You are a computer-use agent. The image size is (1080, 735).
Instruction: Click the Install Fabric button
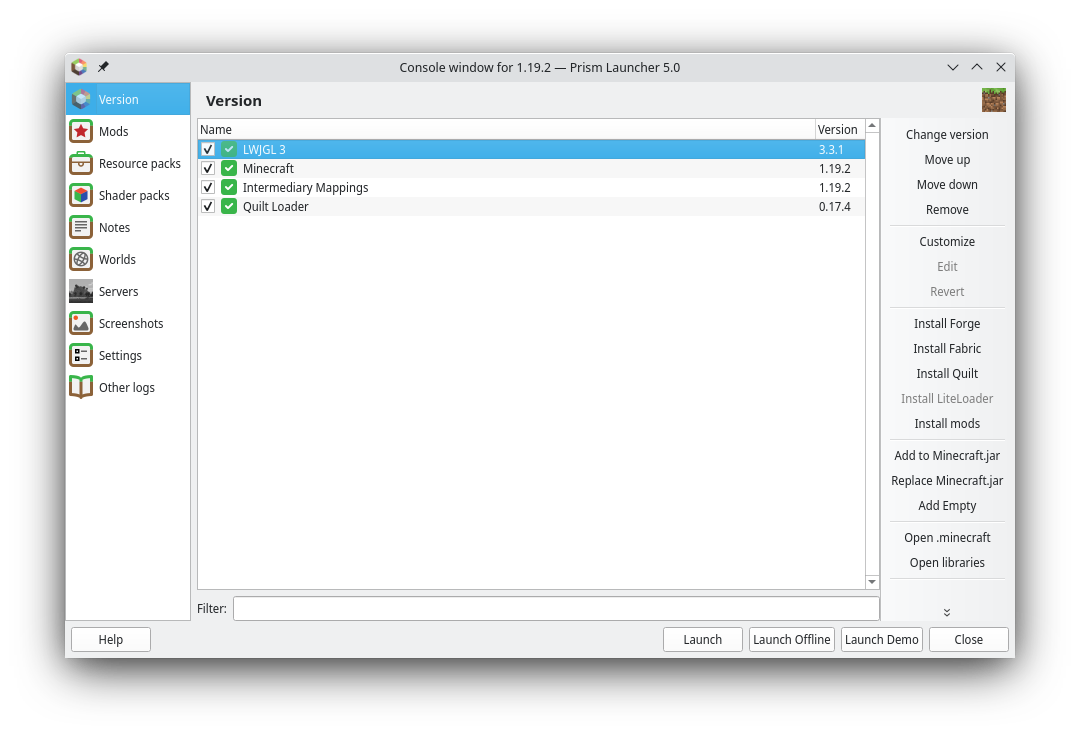947,348
